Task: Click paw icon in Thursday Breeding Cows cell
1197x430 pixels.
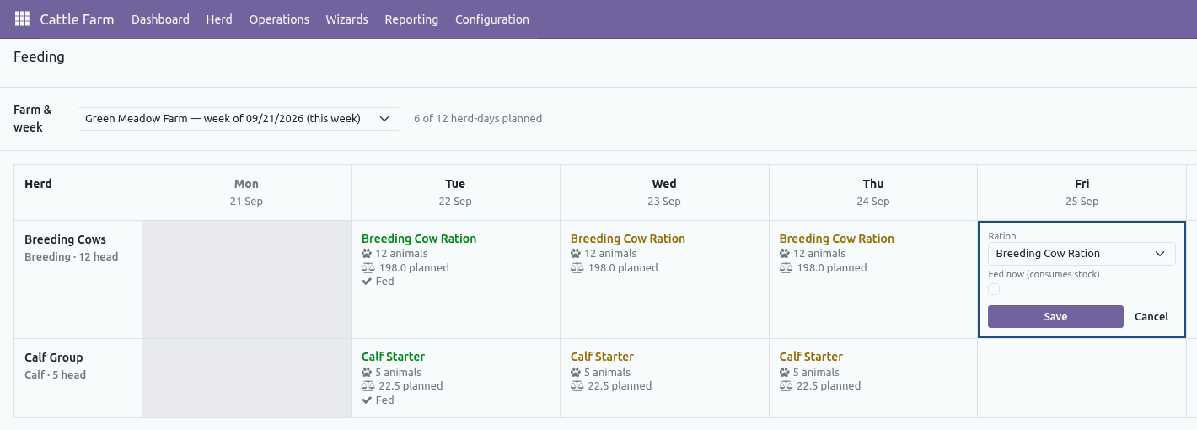Action: 785,254
